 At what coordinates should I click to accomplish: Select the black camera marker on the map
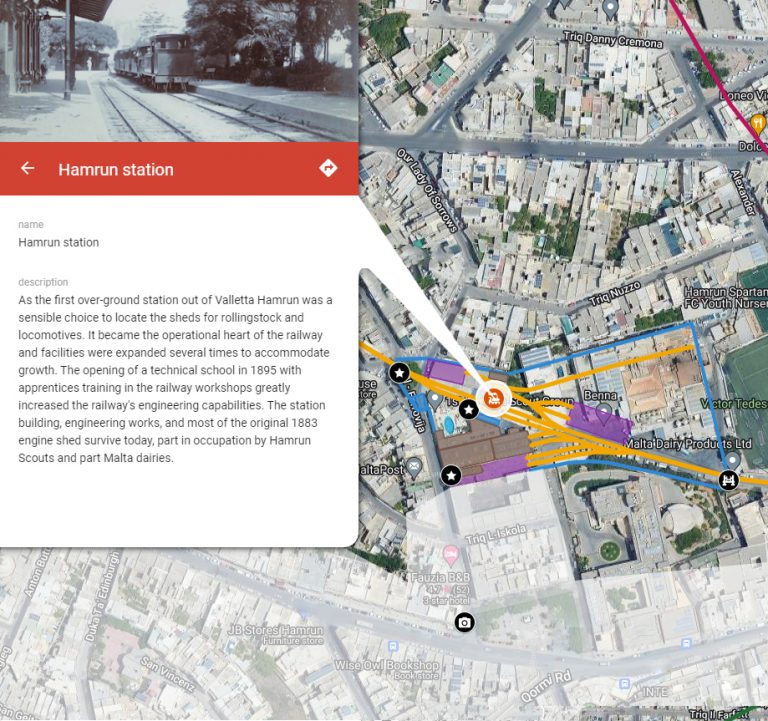464,624
